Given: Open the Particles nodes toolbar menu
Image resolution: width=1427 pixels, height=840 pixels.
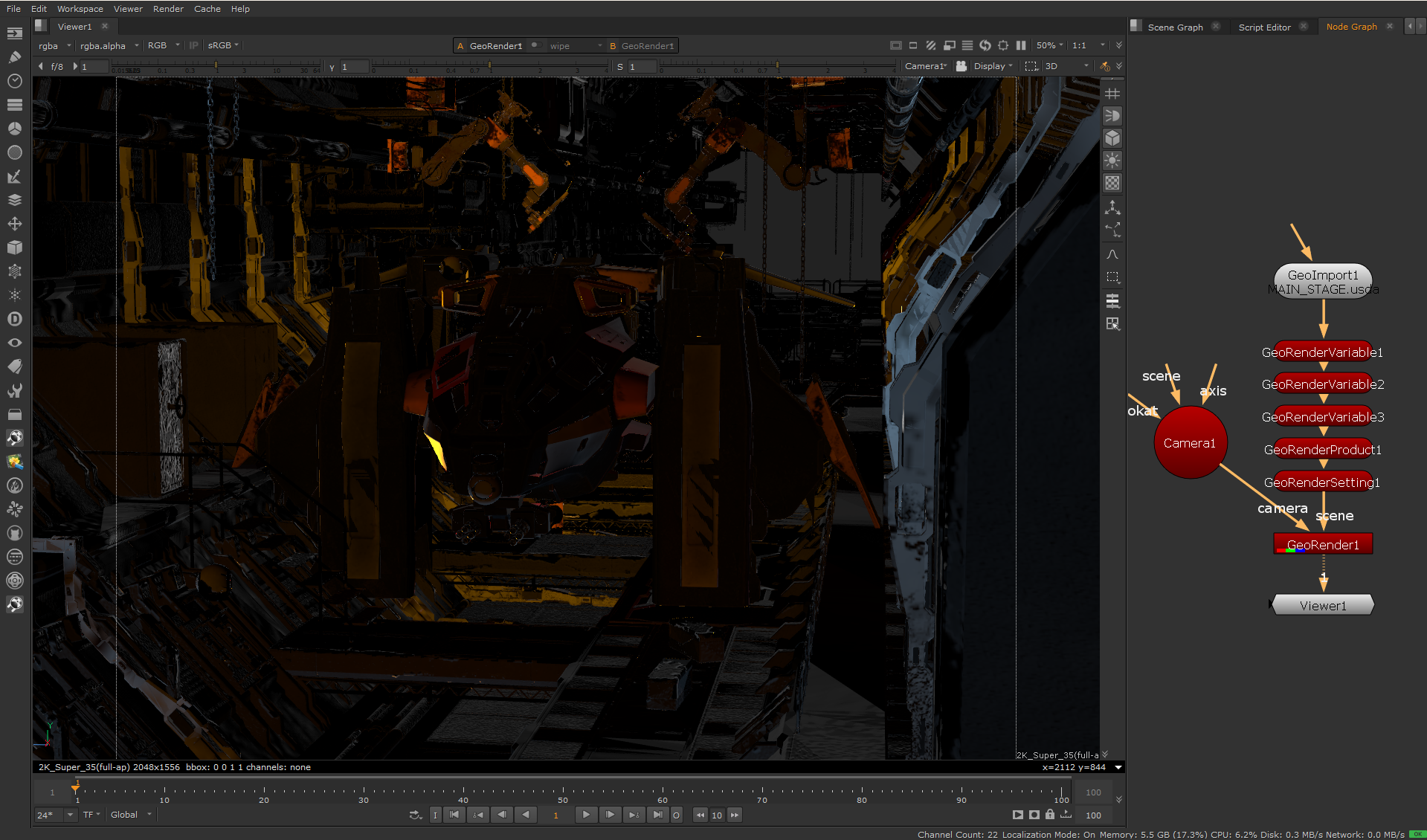Looking at the screenshot, I should [15, 295].
